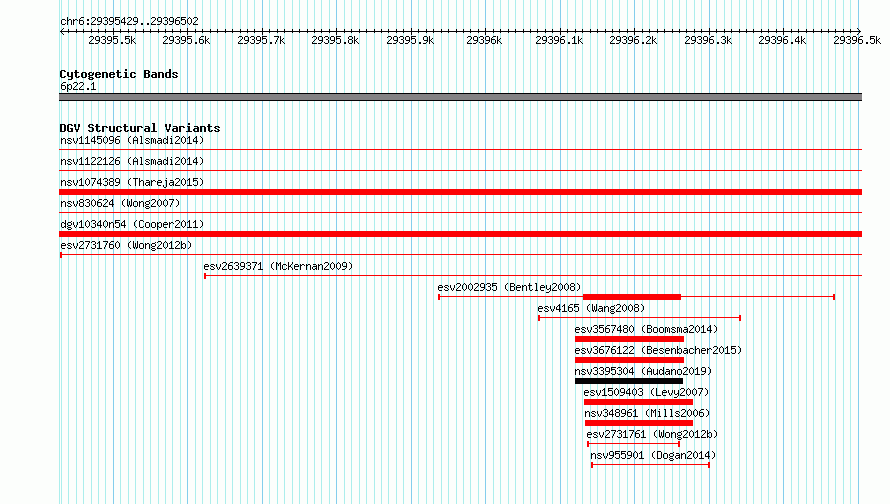
Task: Click ruler position 29395.9k
Action: (x=410, y=40)
